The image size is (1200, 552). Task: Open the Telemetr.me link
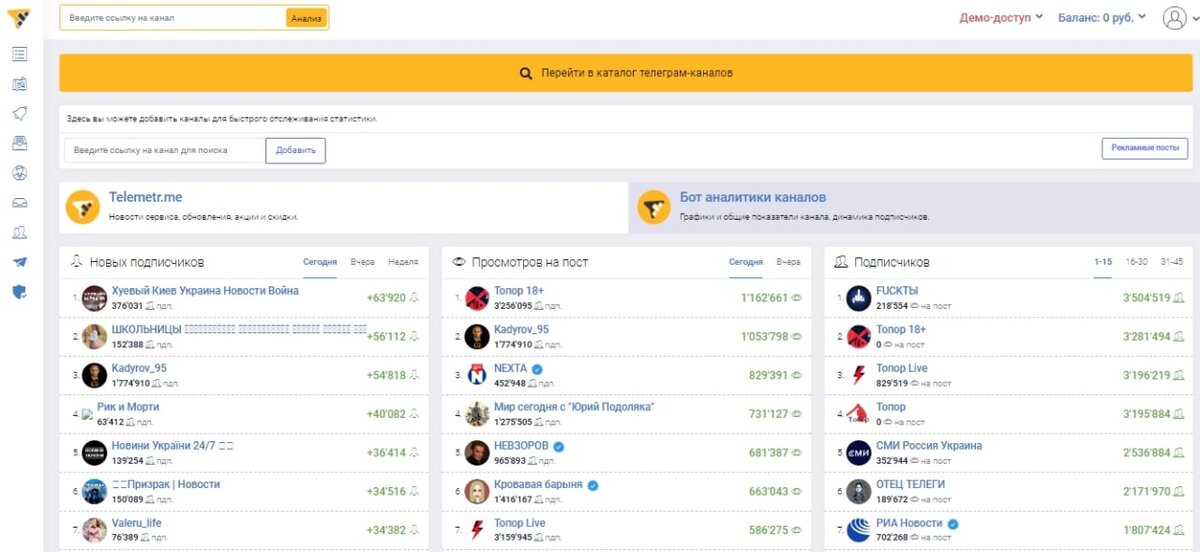[145, 198]
